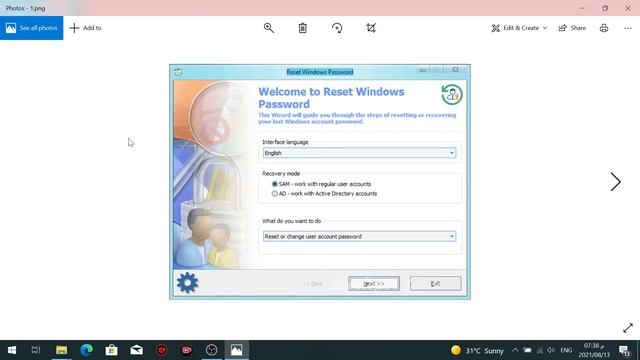Rotate the image with the rotate icon

point(337,28)
